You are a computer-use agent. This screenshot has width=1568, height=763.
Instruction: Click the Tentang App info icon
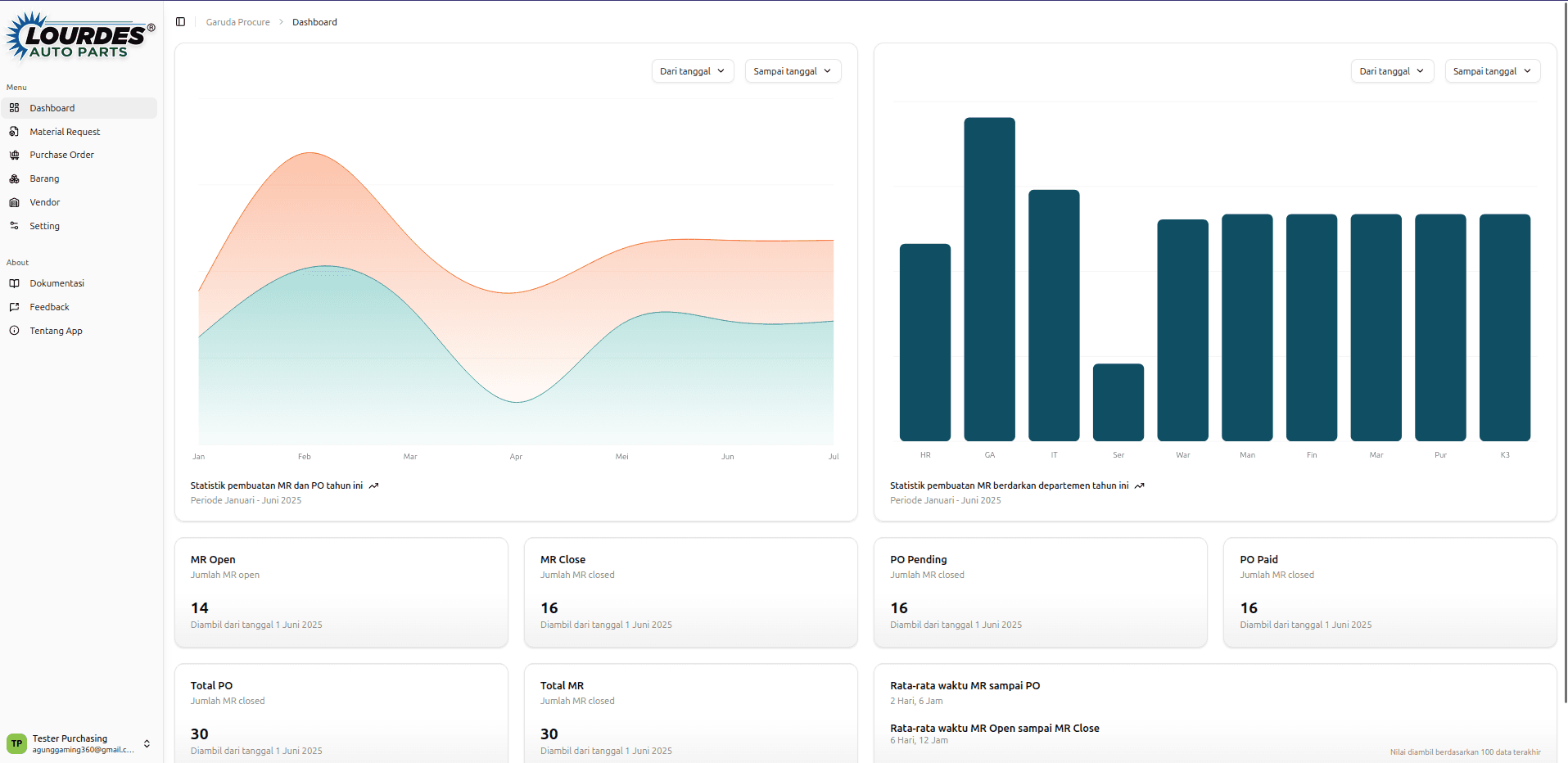(x=15, y=331)
